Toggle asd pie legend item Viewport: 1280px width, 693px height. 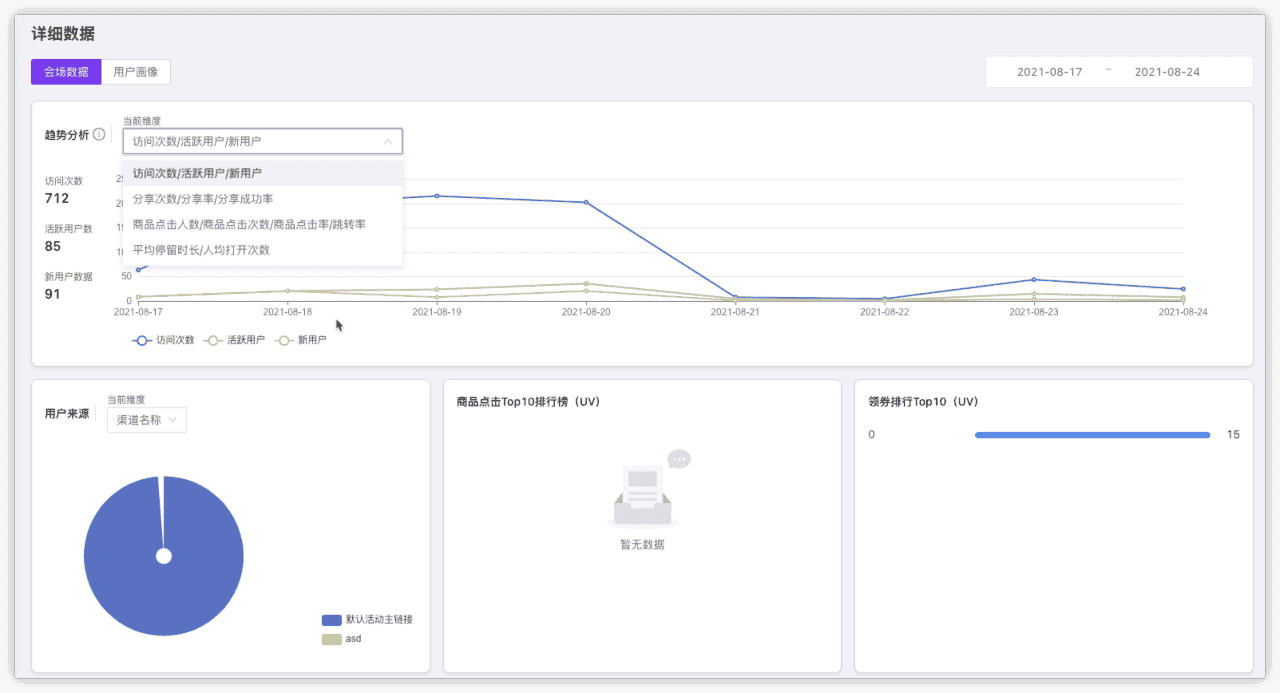pyautogui.click(x=342, y=638)
